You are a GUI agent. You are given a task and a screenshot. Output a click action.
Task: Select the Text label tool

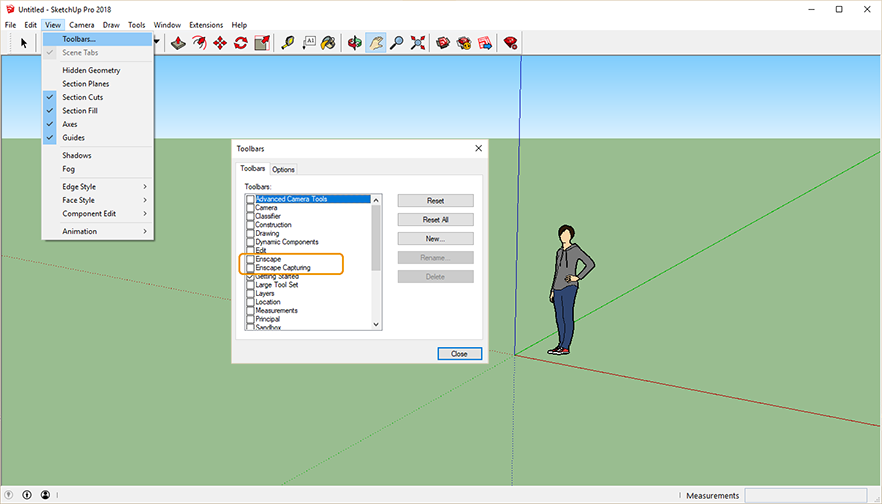(x=309, y=43)
